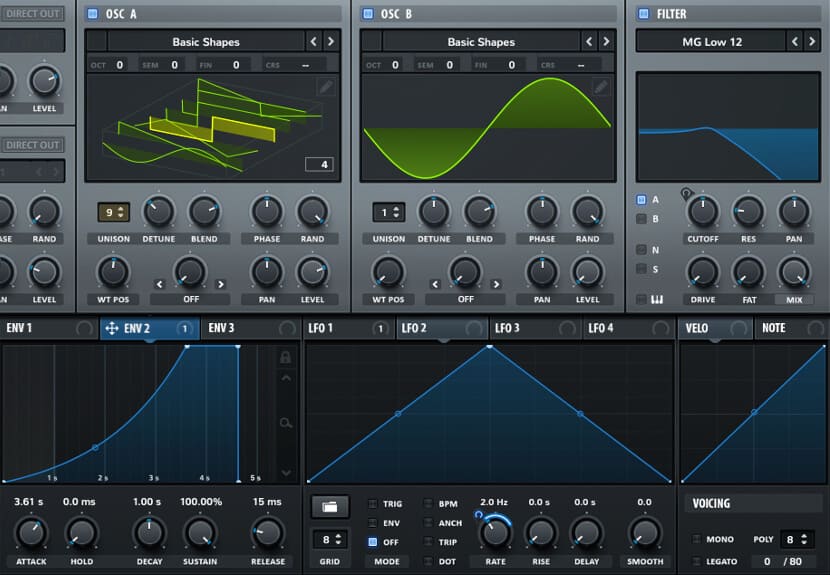
Task: Click the envelope scroll down chevron
Action: point(286,472)
